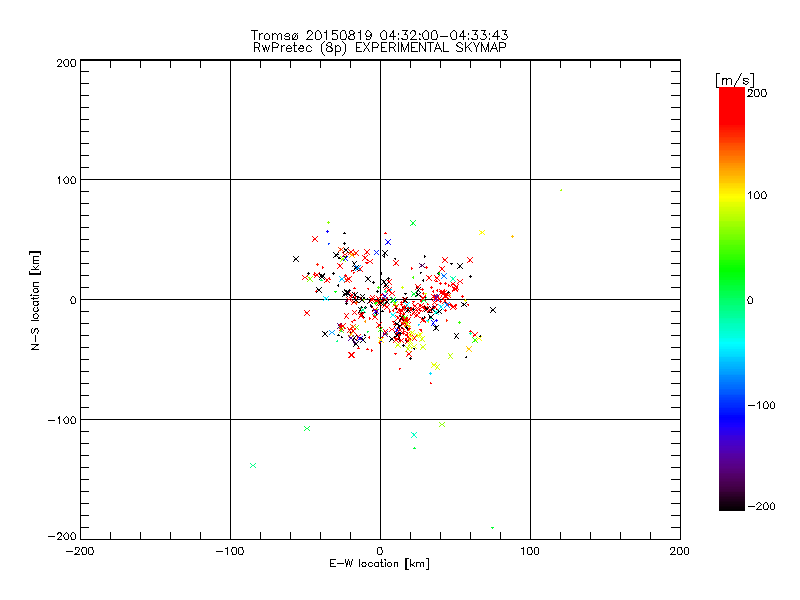Pick the yellow-green dot near 120 km east, 90 km north
The width and height of the screenshot is (800, 600).
coord(561,190)
